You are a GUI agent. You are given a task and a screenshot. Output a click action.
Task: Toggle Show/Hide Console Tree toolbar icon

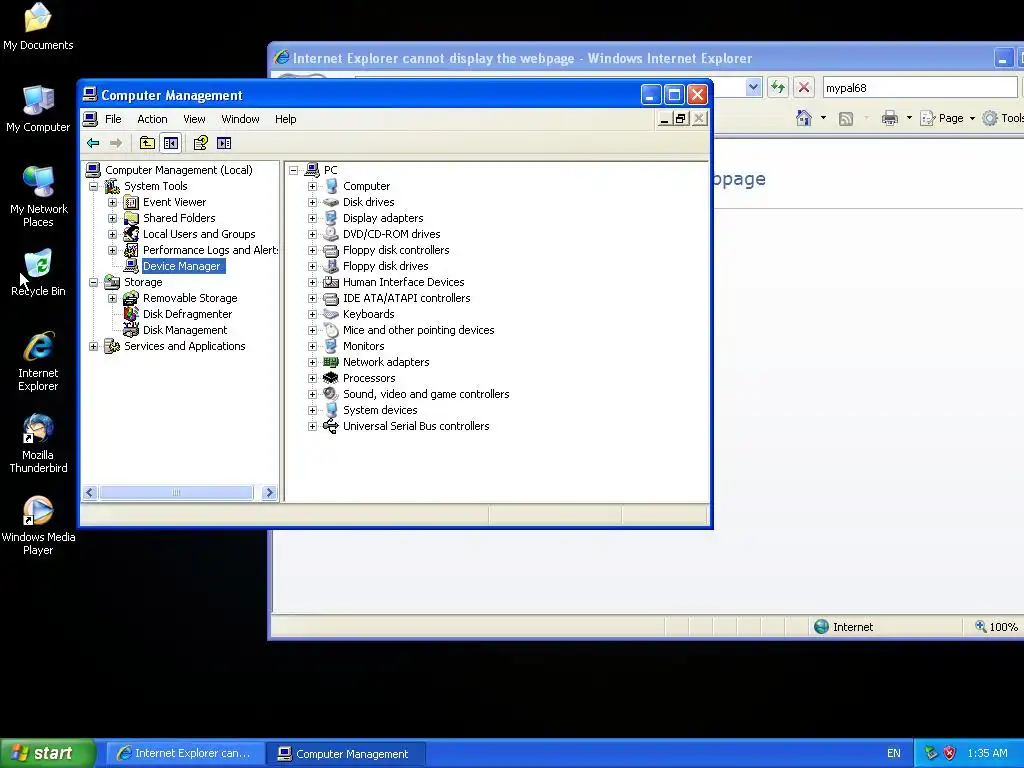click(x=171, y=143)
